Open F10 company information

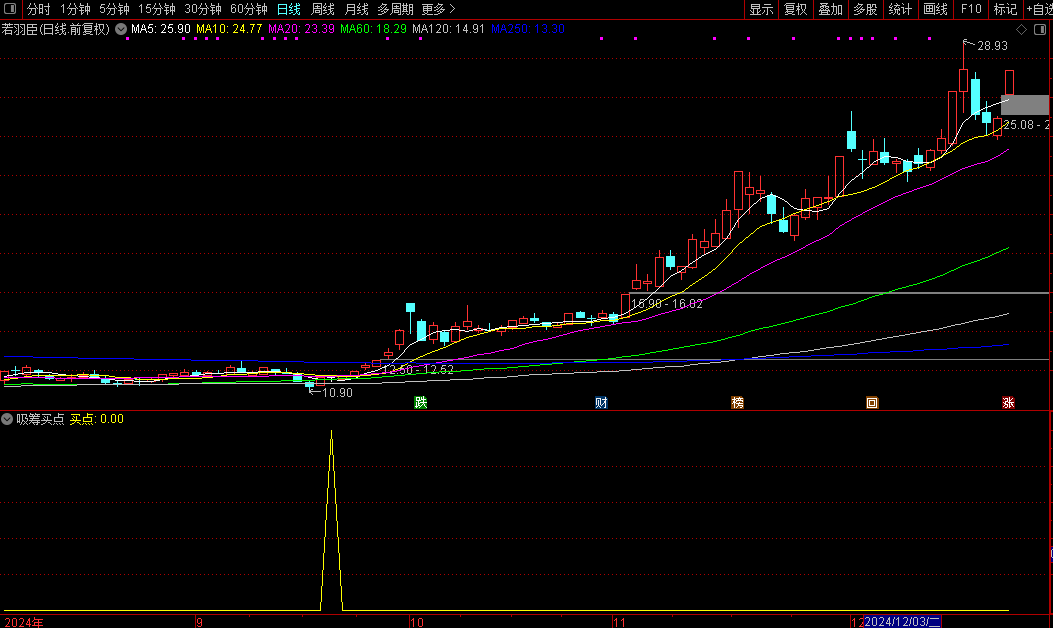(x=971, y=9)
